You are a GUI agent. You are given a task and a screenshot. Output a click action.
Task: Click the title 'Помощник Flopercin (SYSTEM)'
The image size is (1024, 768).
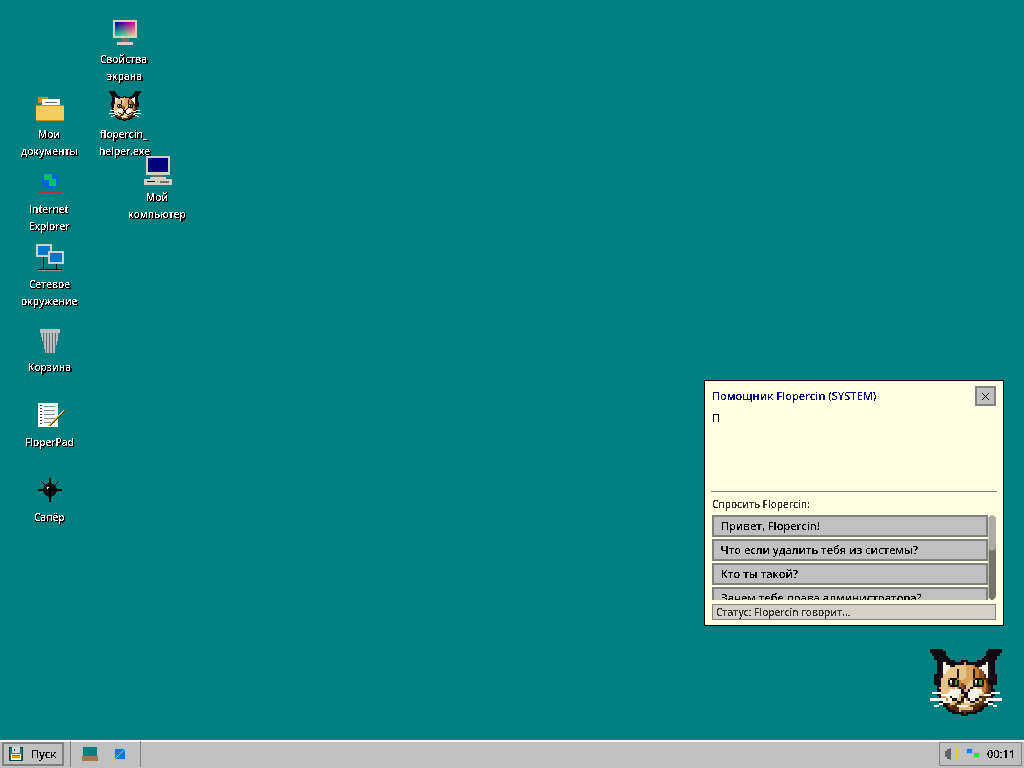coord(794,396)
